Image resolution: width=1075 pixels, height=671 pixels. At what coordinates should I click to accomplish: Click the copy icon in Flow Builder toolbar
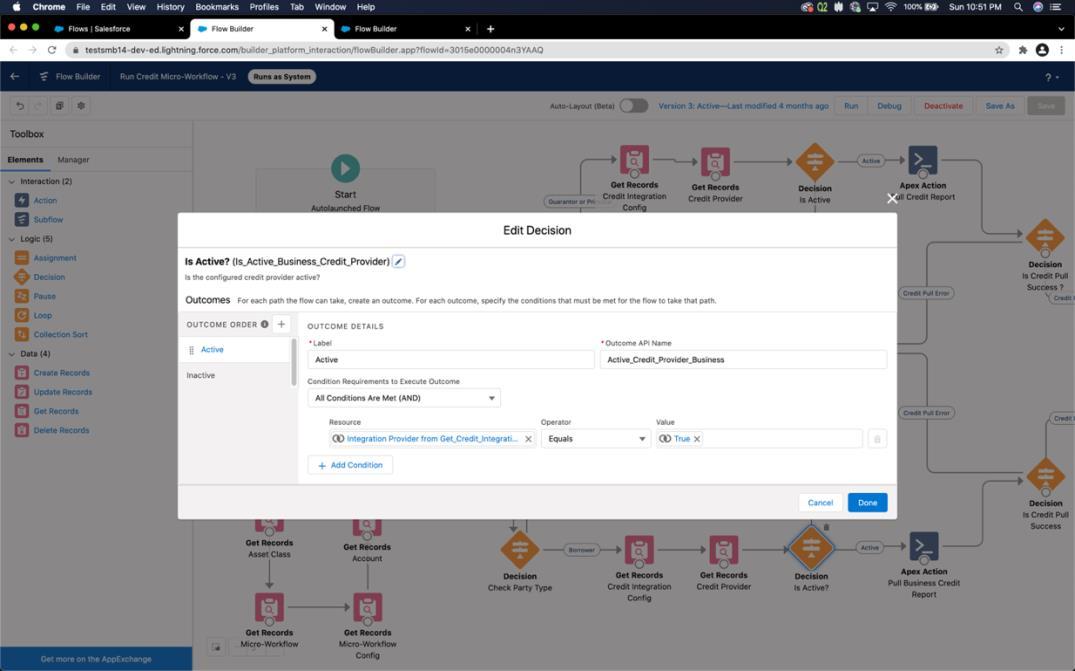(60, 106)
